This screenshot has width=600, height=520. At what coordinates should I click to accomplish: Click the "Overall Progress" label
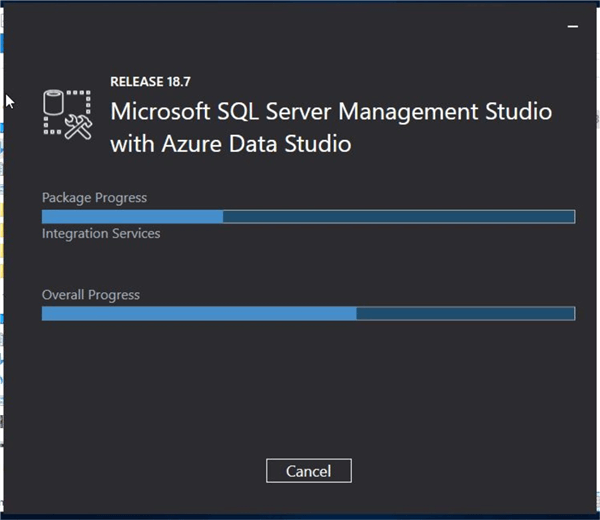(x=91, y=295)
